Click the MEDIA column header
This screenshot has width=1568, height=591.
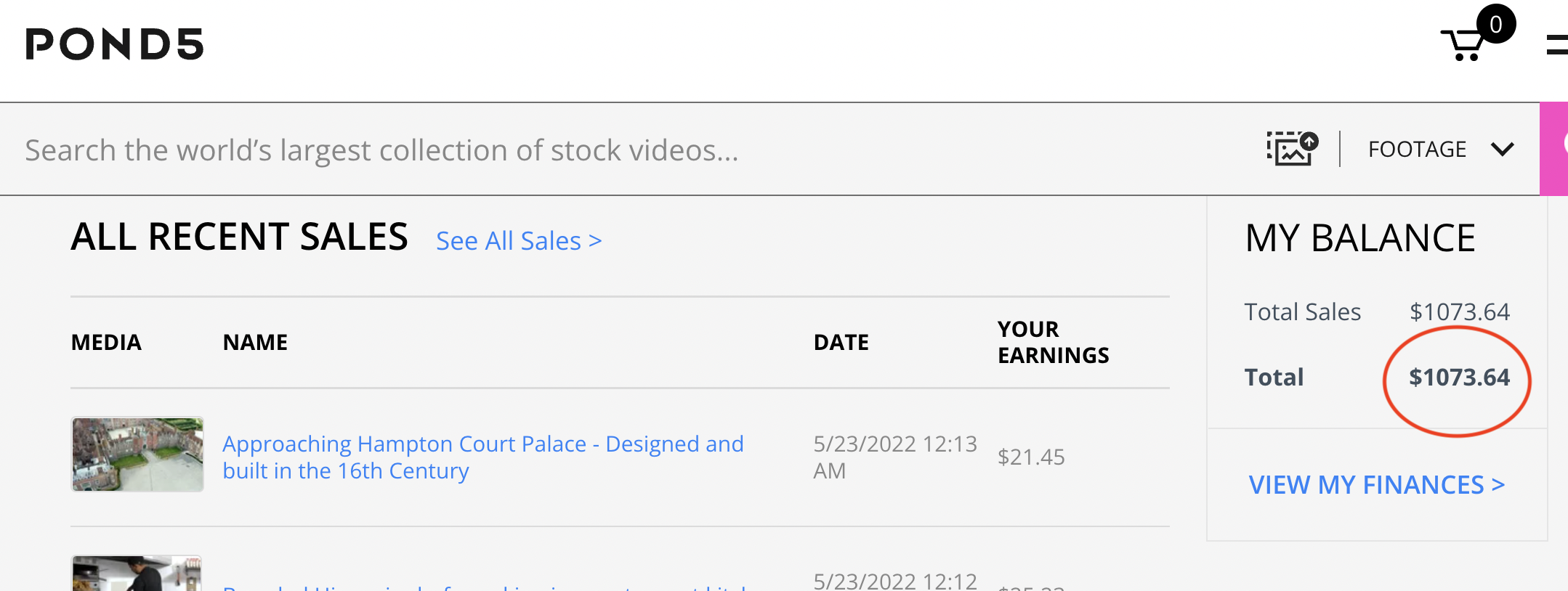click(x=106, y=342)
